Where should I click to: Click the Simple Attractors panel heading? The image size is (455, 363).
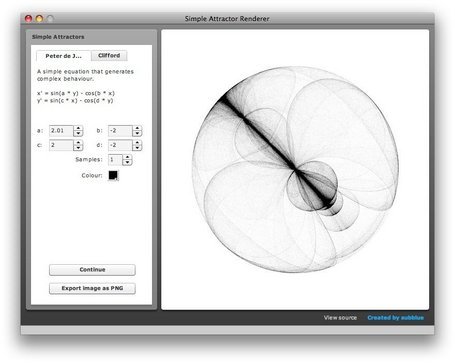[58, 37]
